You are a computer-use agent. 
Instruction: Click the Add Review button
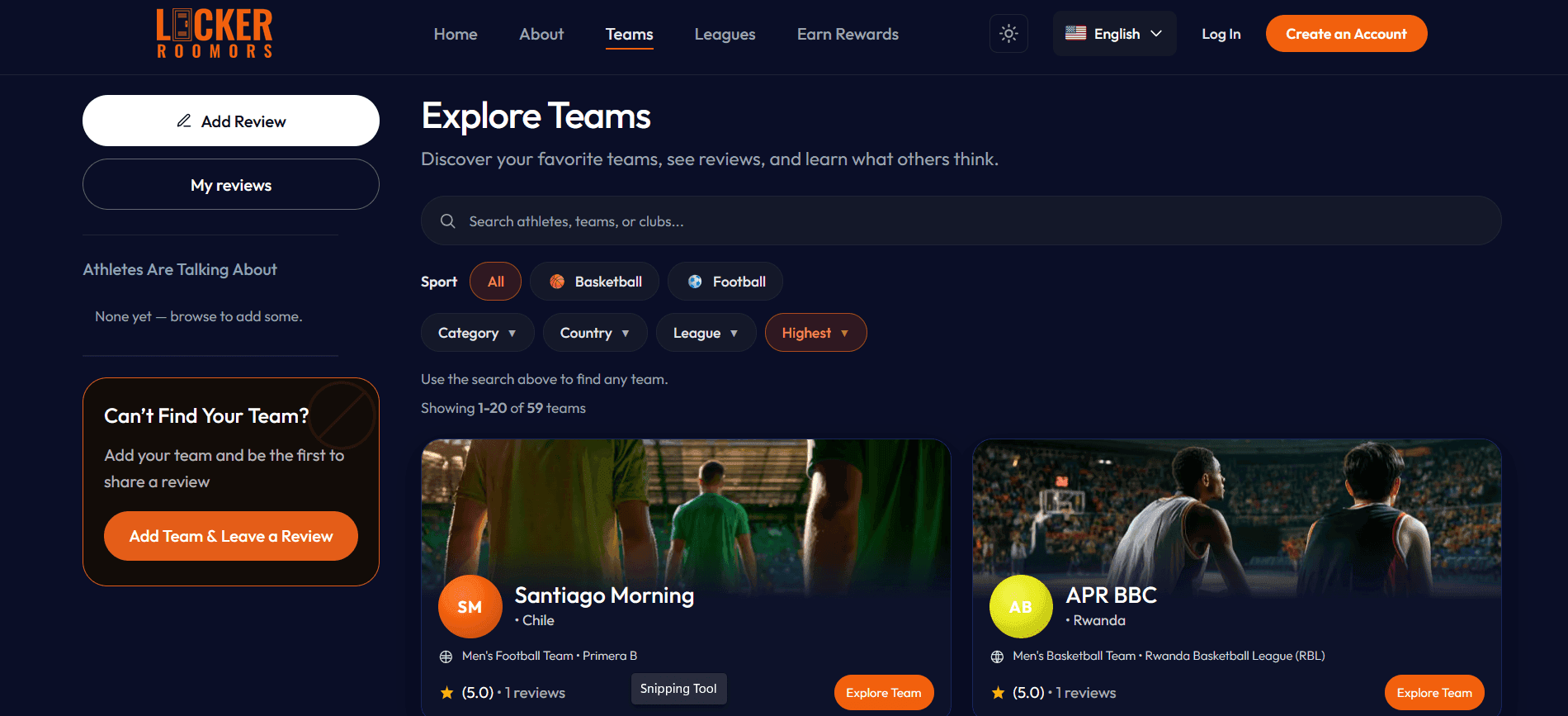[231, 121]
